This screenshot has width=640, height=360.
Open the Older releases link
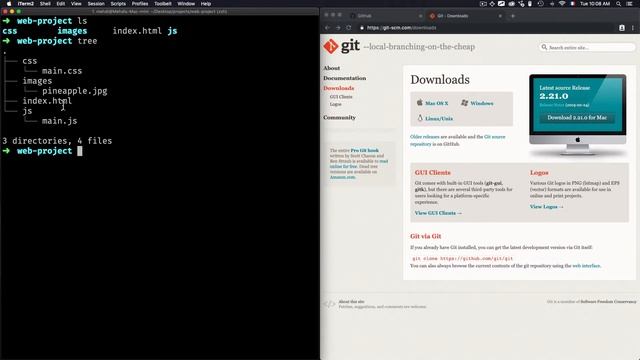coord(424,137)
